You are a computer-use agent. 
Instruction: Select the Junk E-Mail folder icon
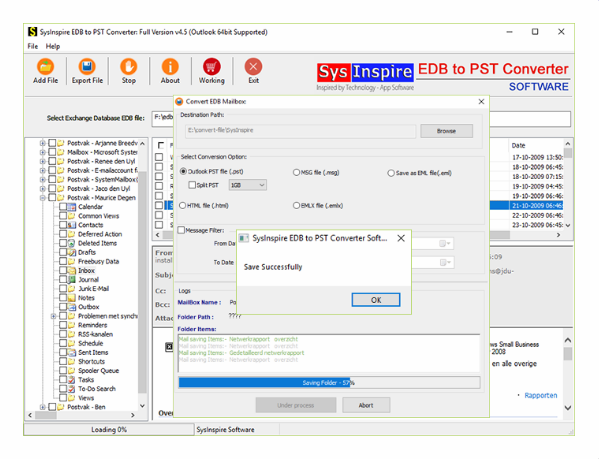71,289
